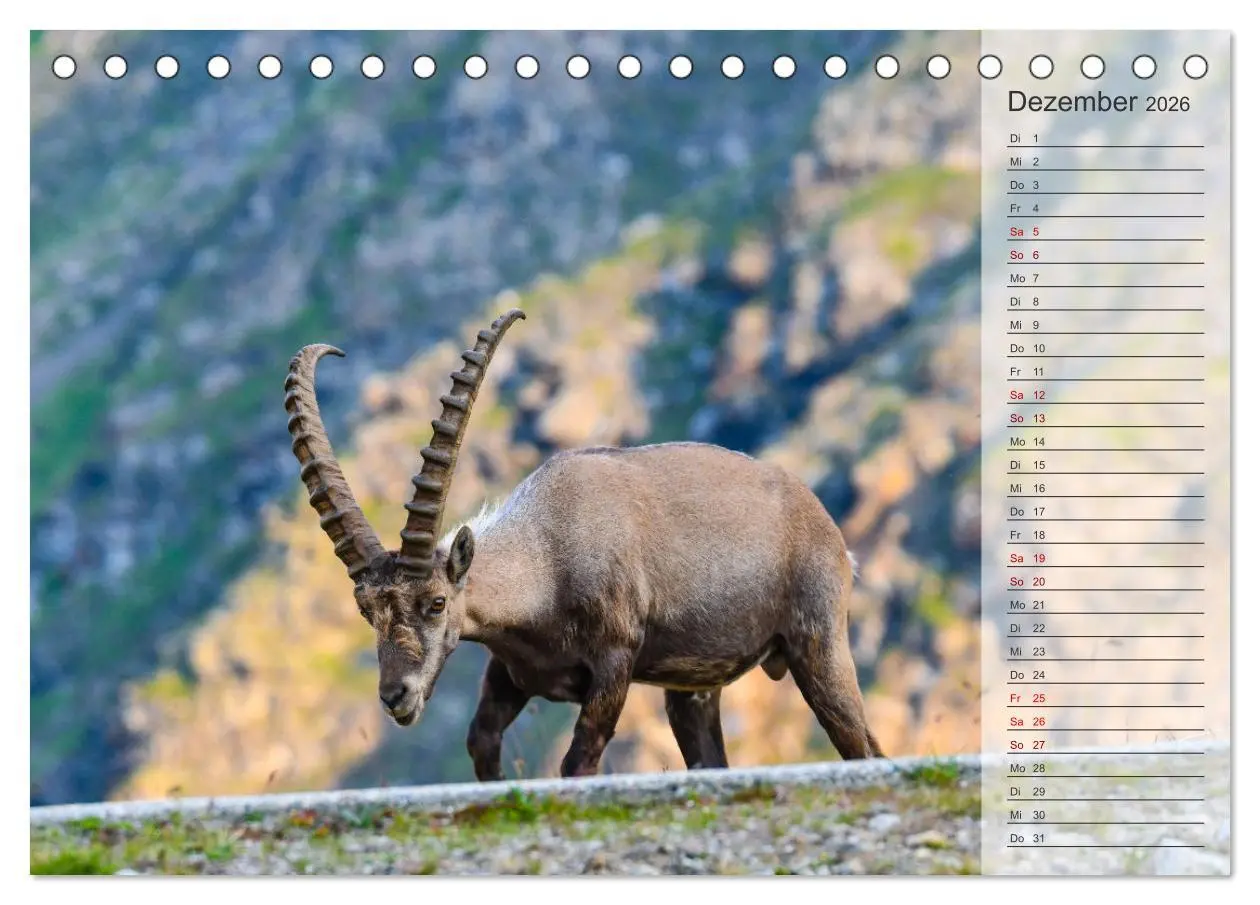Viewport: 1260px width, 905px height.
Task: Select the Sa 5 date row
Action: 1105,231
